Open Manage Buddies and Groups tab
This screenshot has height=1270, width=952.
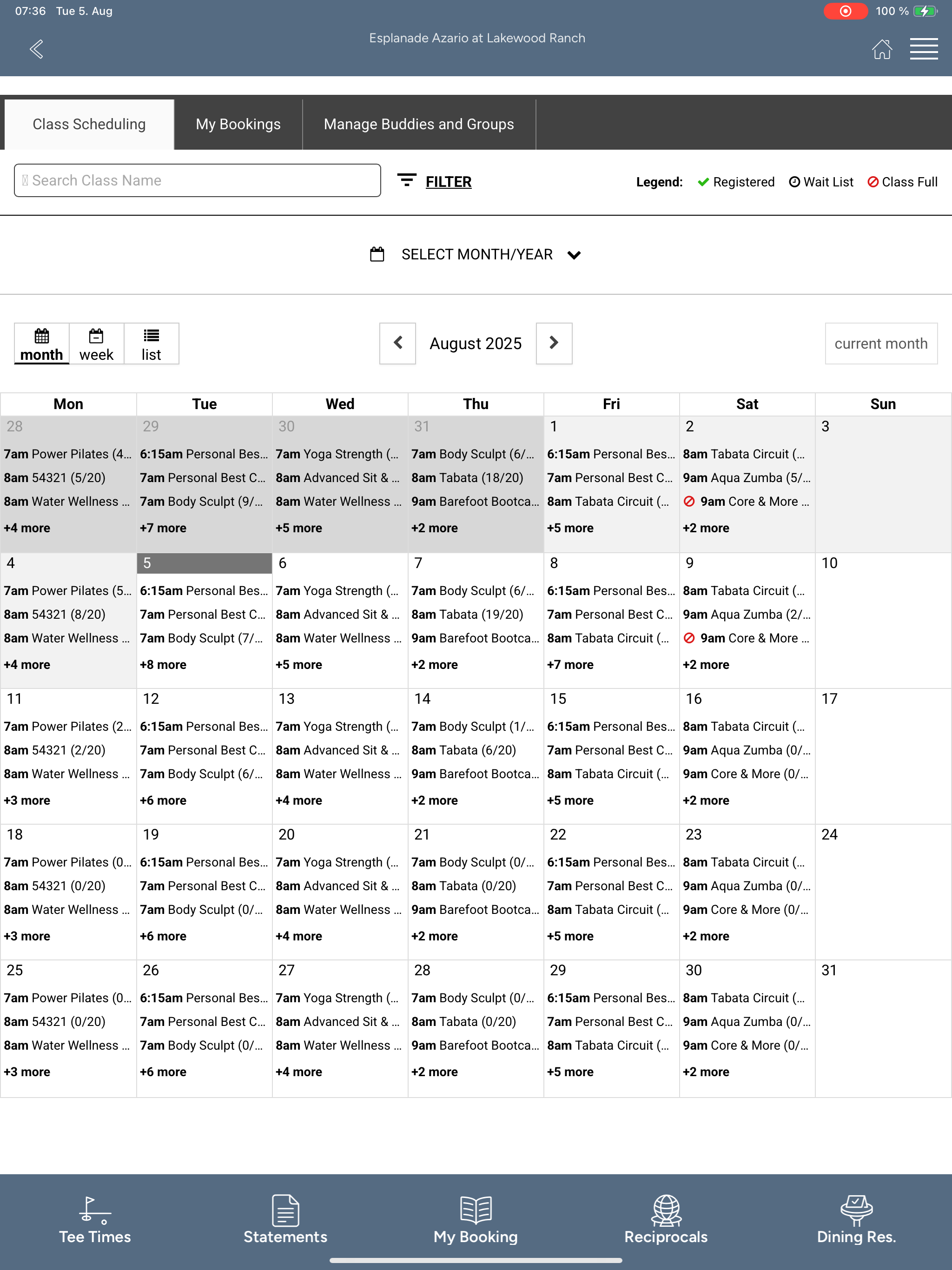(418, 124)
